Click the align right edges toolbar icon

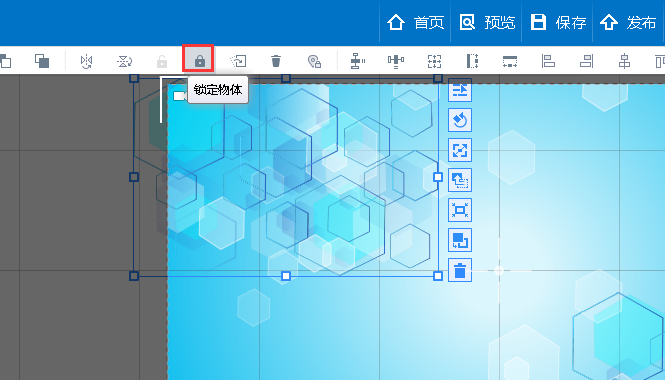(586, 61)
